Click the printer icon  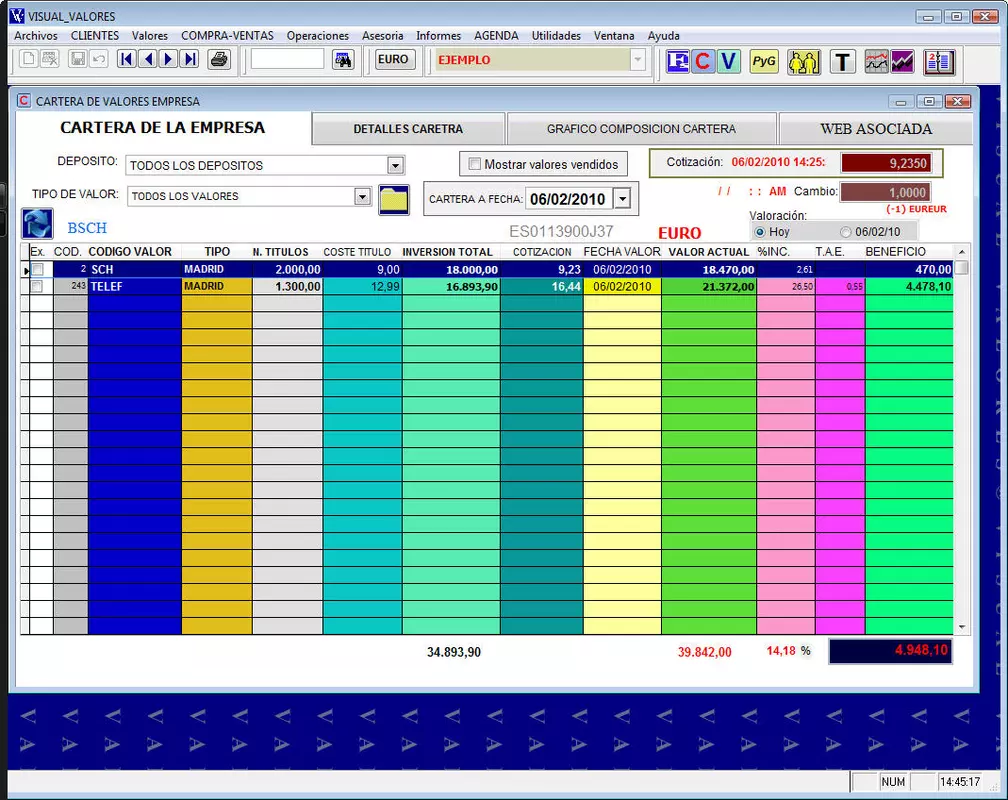219,60
